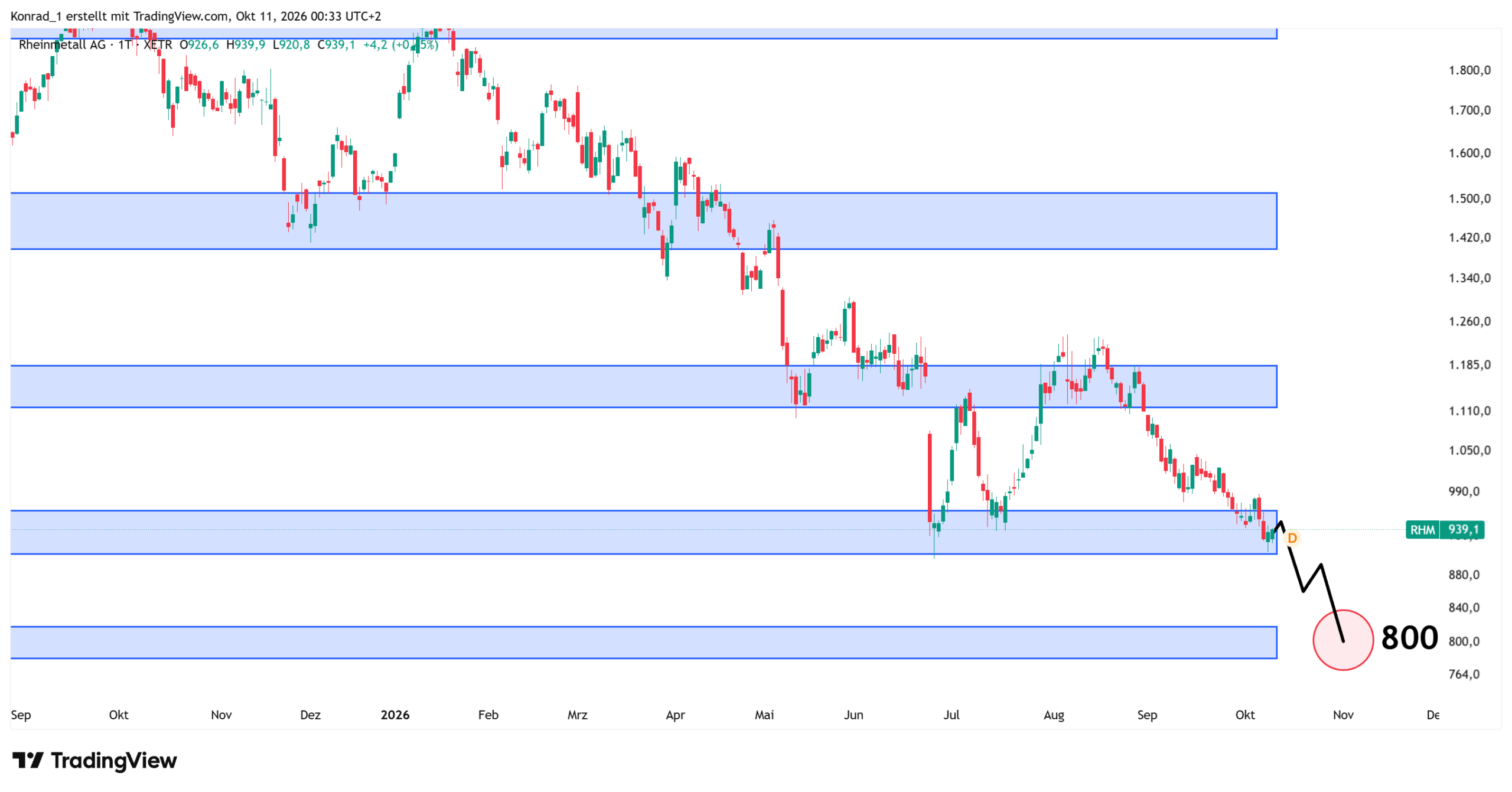This screenshot has width=1512, height=792.
Task: Click the 840,0 price axis label
Action: point(1464,608)
